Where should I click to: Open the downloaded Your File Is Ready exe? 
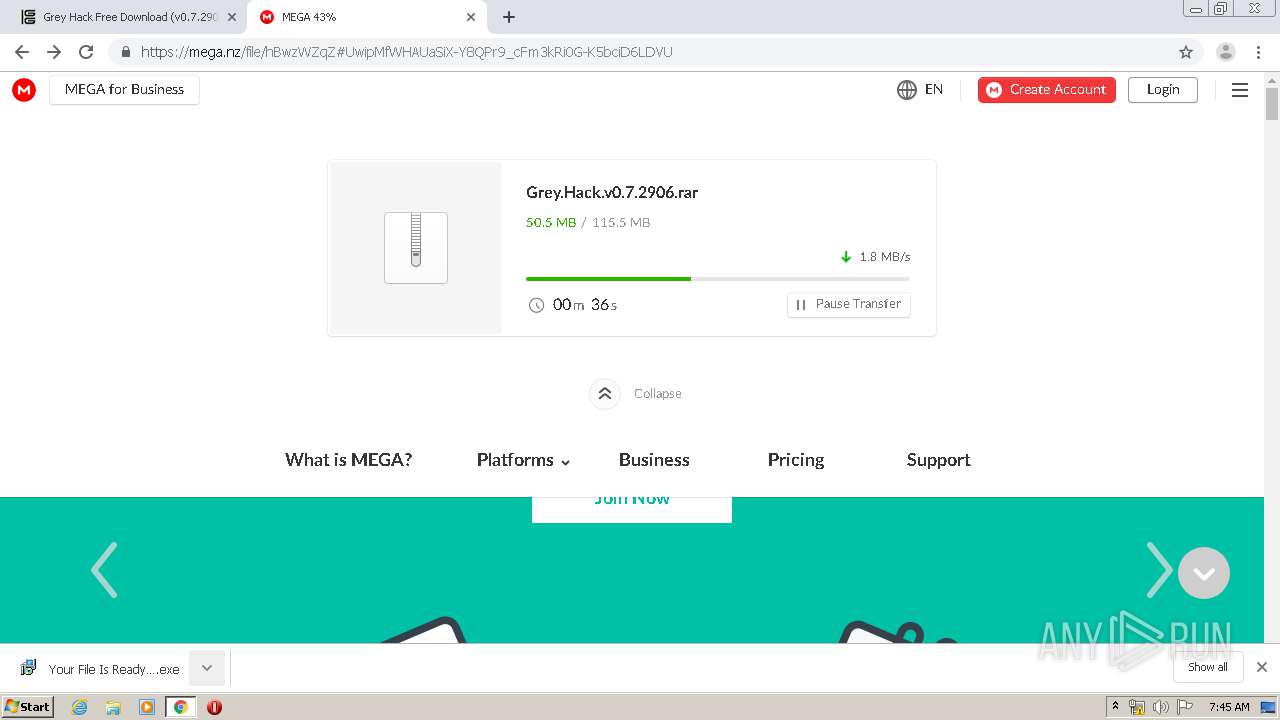tap(100, 668)
